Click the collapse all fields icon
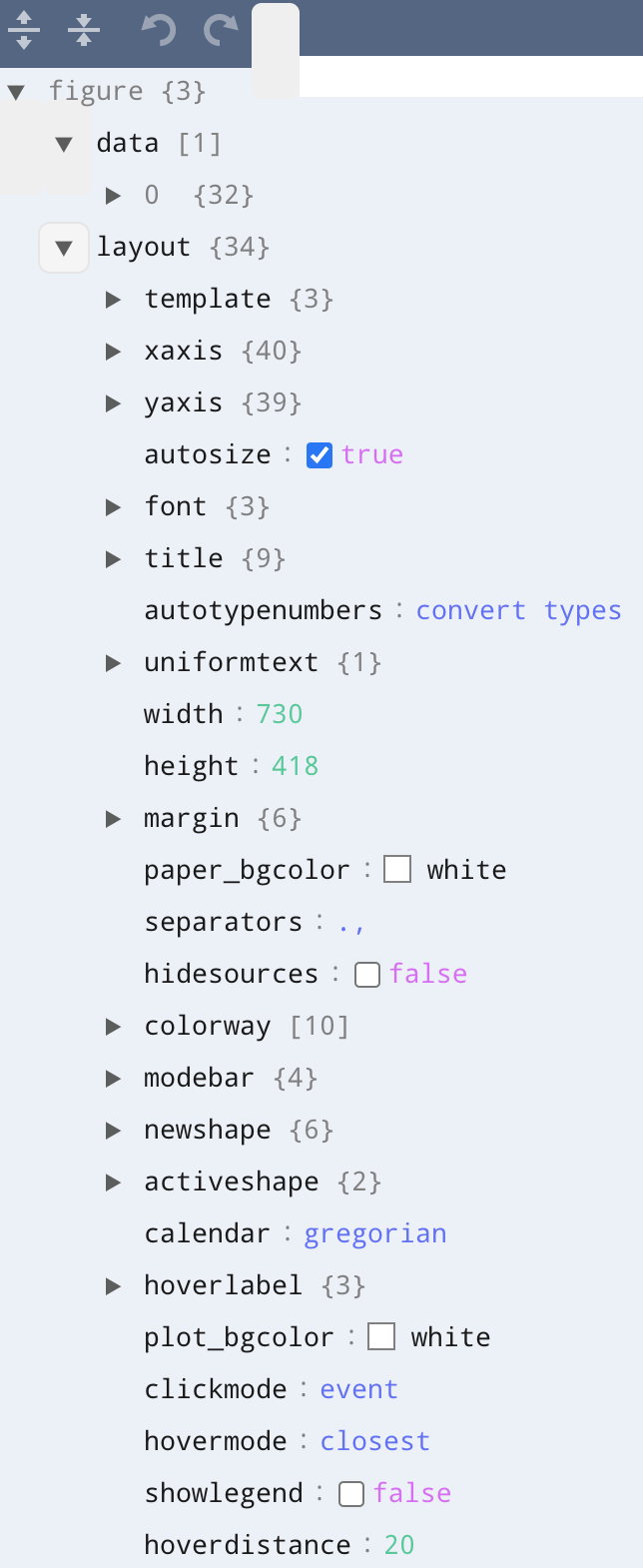This screenshot has height=1568, width=643. click(x=84, y=30)
